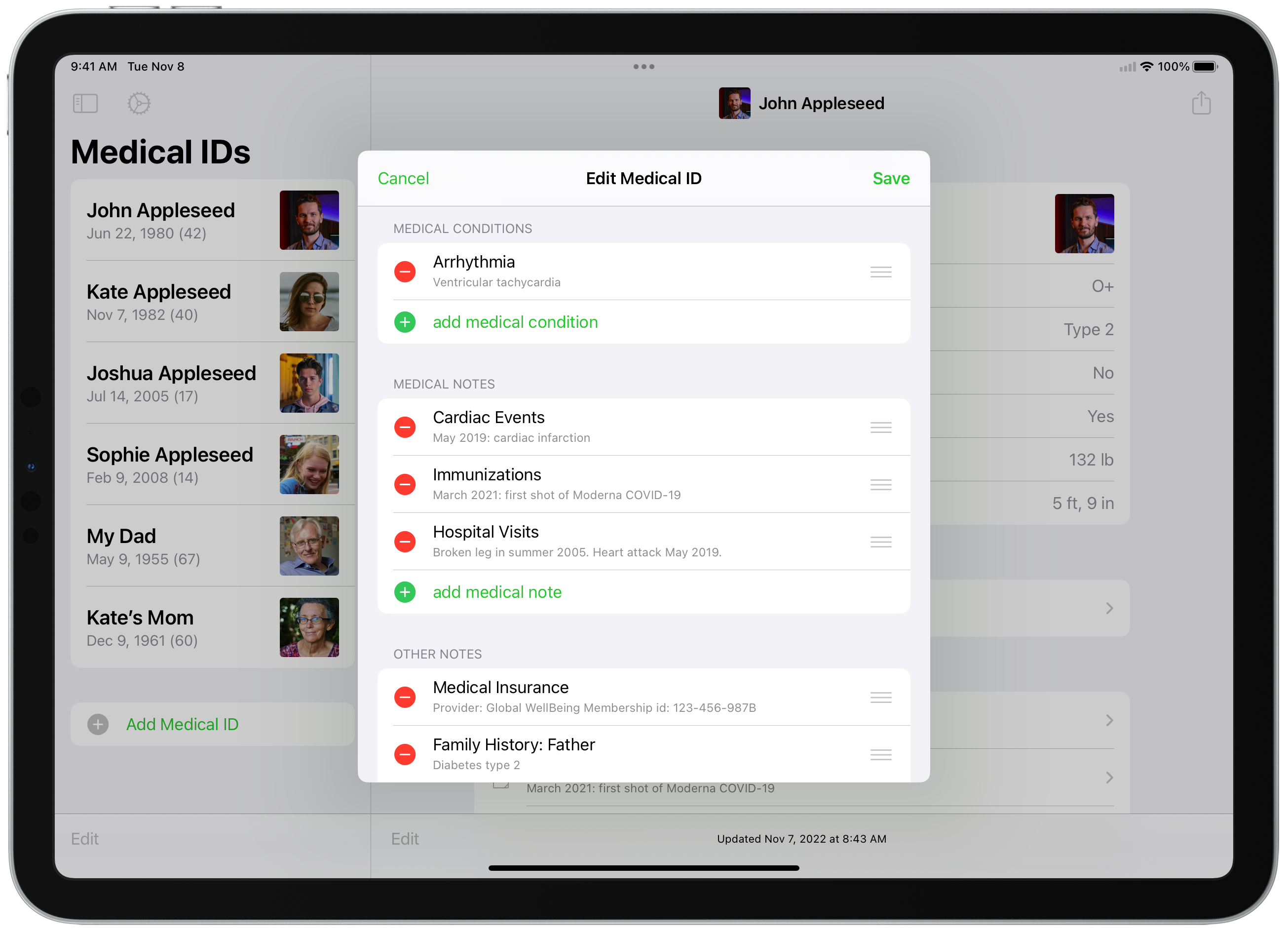Tap the reorder handle on the Arrhythmia row
The height and width of the screenshot is (933, 1288).
pos(880,272)
